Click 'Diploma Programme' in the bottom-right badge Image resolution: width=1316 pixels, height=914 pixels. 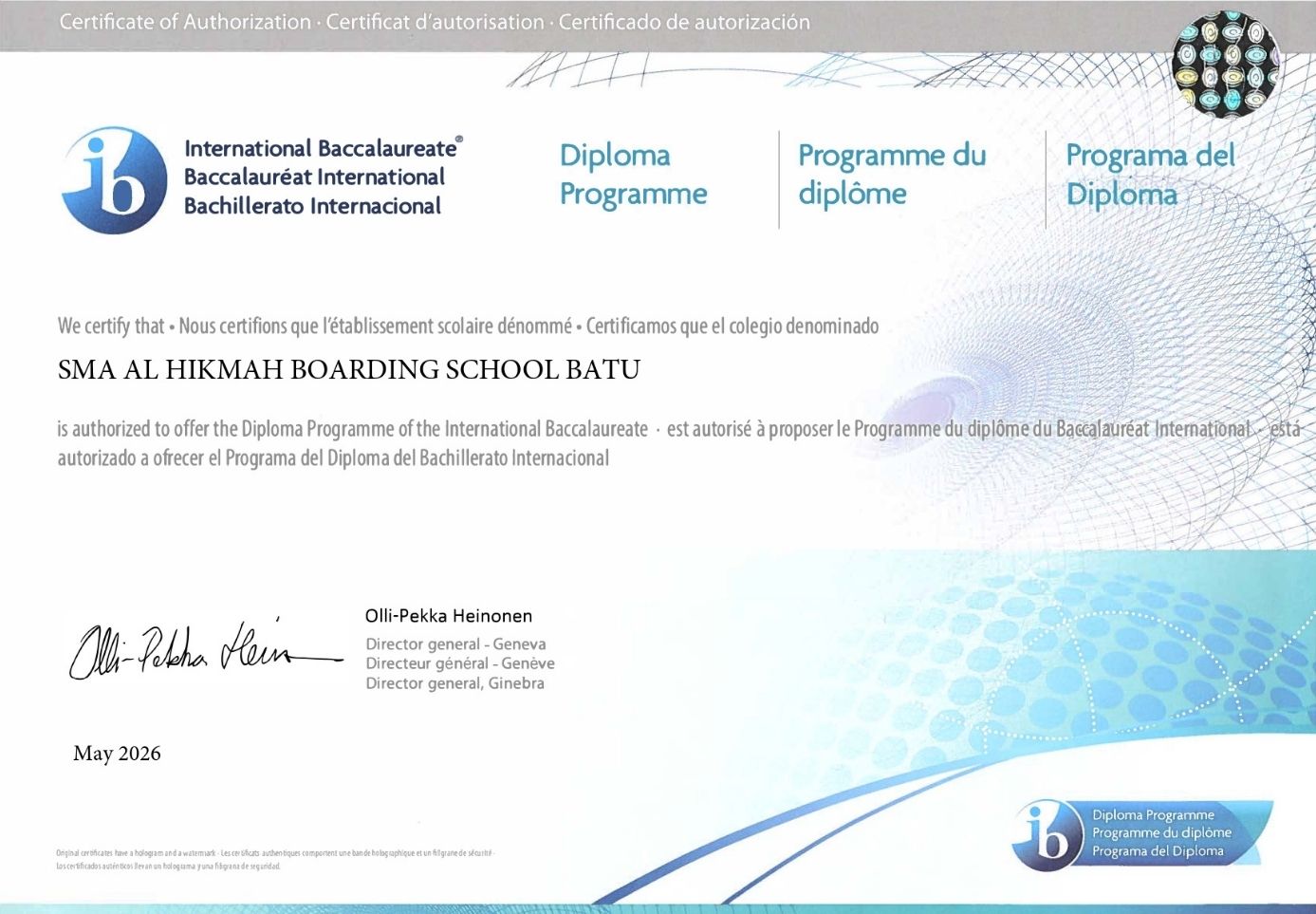coord(1153,814)
